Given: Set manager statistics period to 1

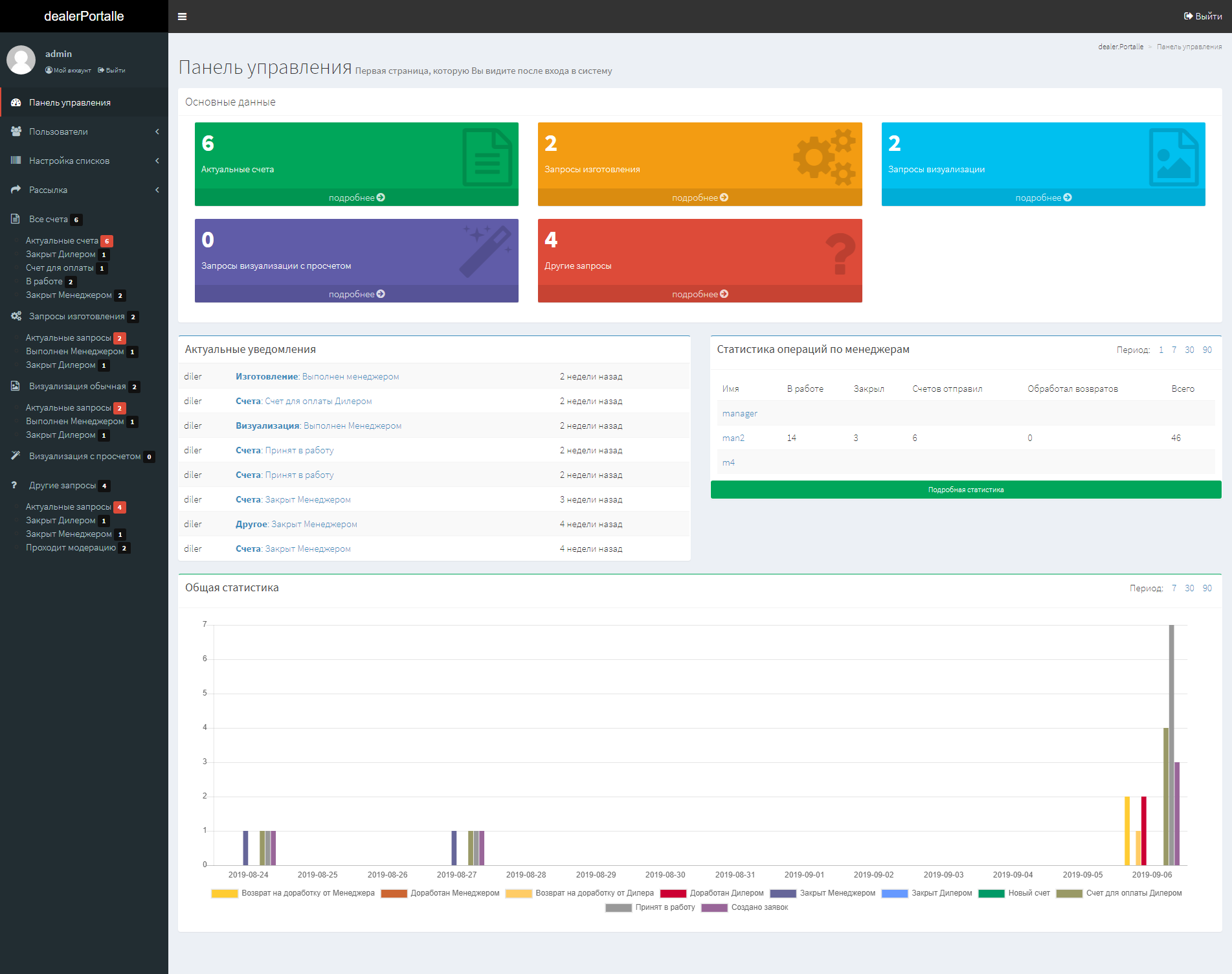Looking at the screenshot, I should point(1161,350).
